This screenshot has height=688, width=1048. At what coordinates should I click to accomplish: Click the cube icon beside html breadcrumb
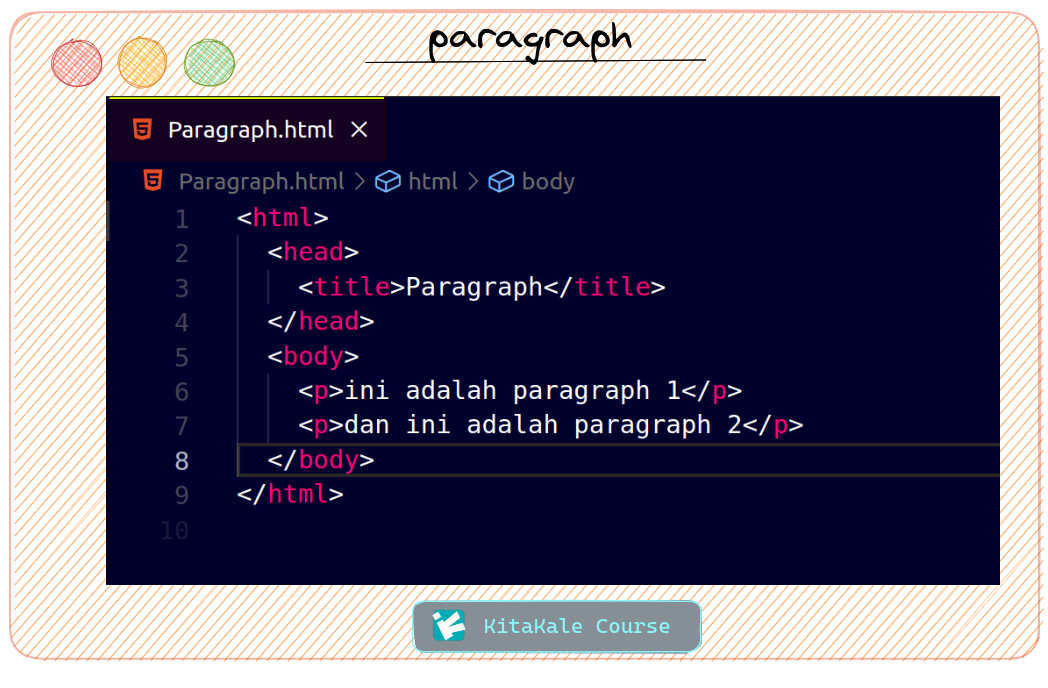click(x=388, y=181)
